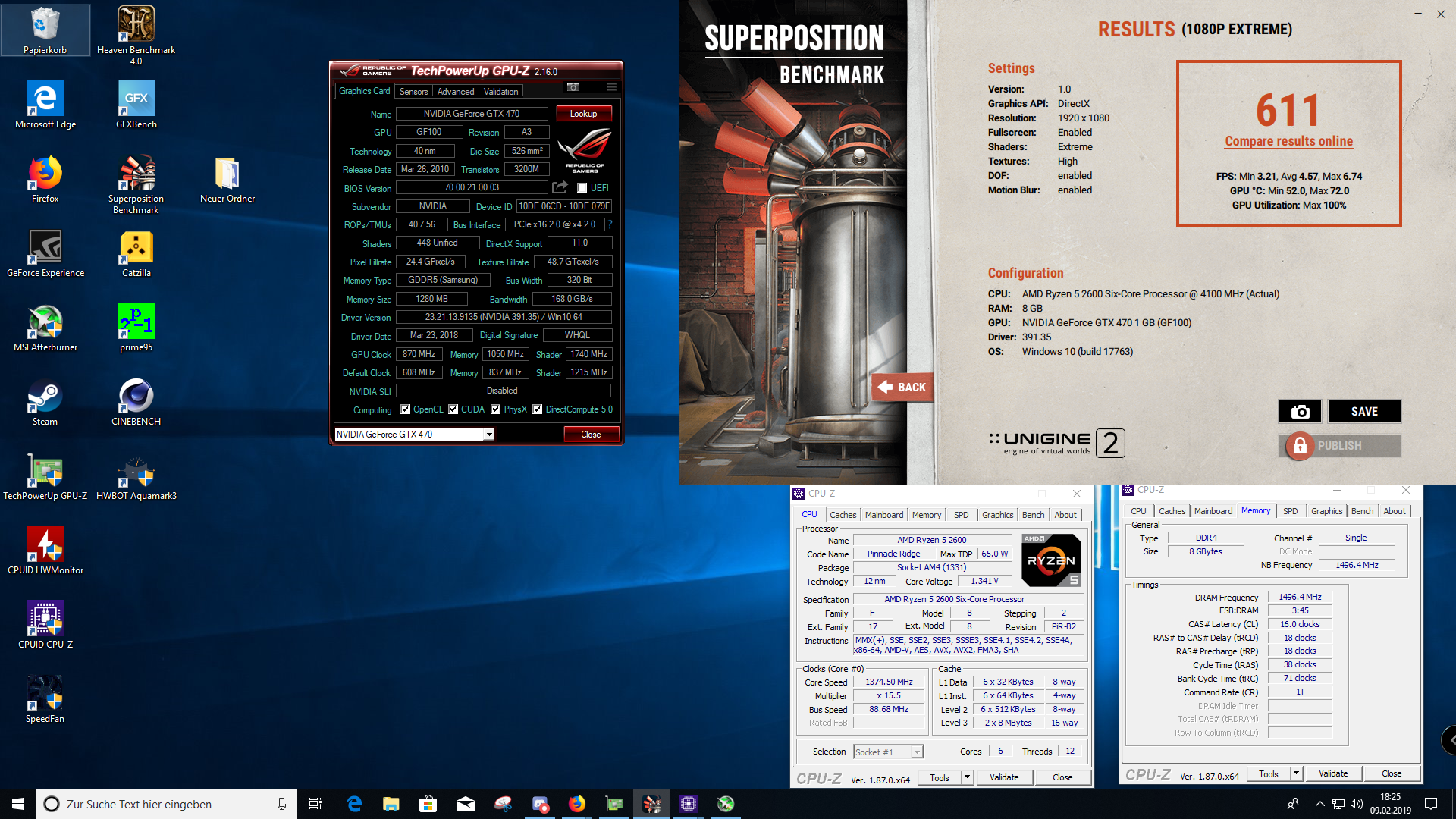Toggle the UEFI checkbox in GPU-Z
This screenshot has width=1456, height=819.
tap(582, 188)
